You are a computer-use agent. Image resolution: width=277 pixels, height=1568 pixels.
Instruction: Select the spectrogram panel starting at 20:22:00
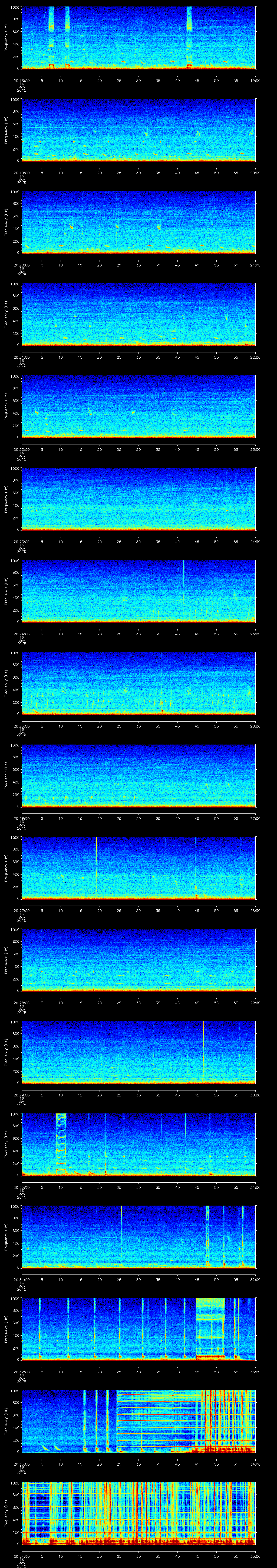click(x=138, y=407)
